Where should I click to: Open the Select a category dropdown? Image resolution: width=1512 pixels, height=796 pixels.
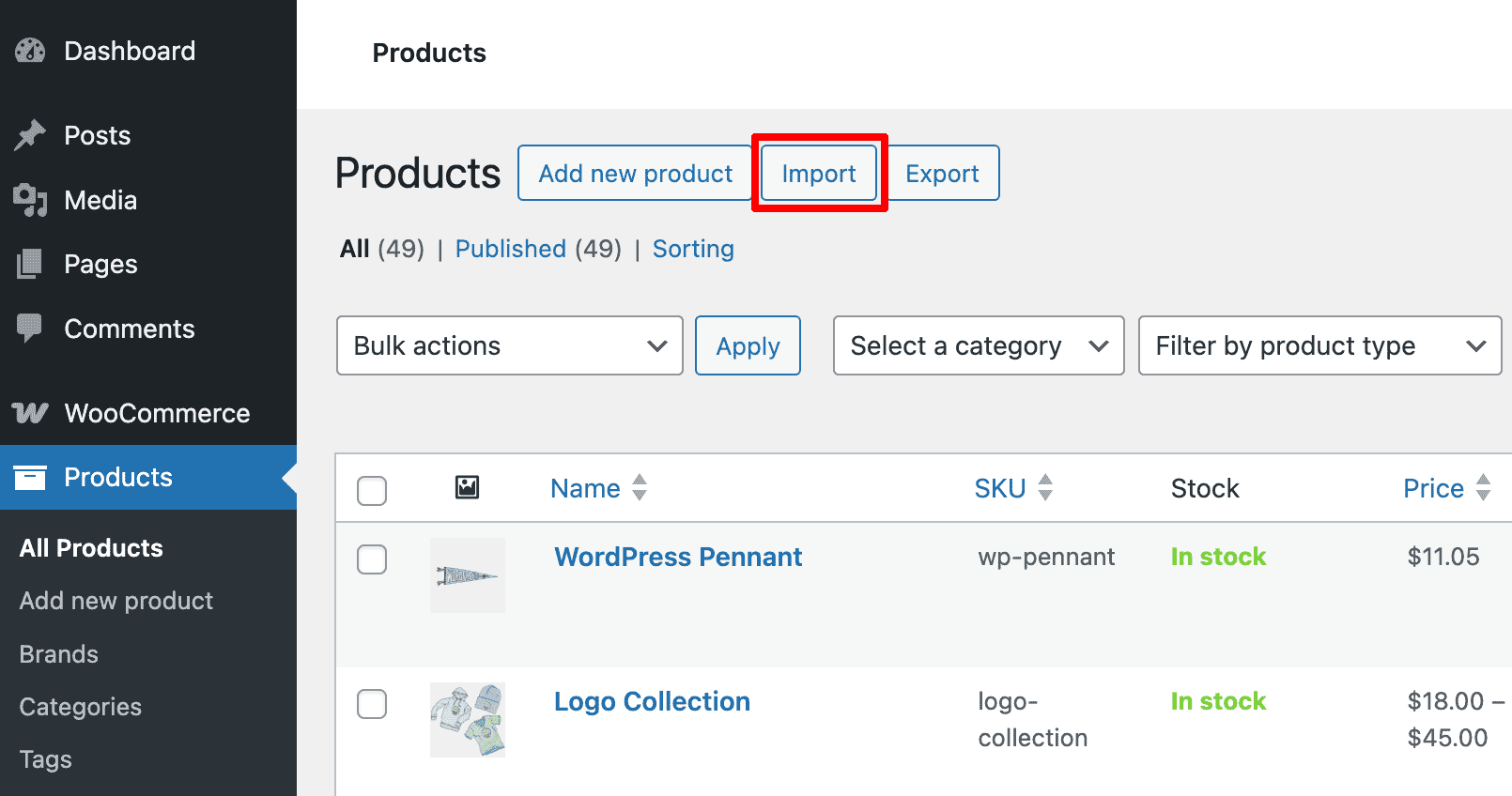point(979,345)
